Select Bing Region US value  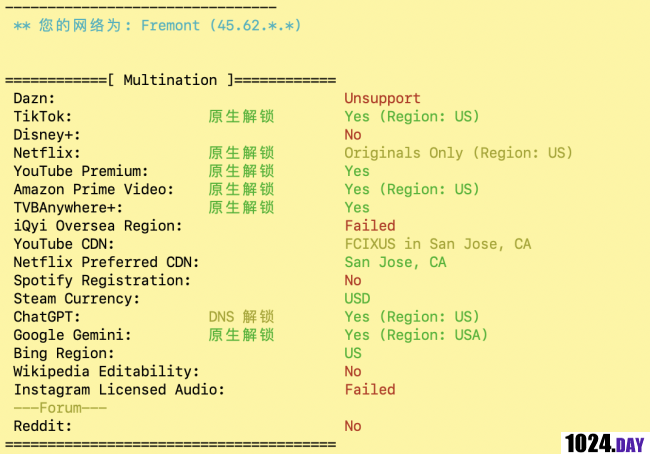pos(353,353)
